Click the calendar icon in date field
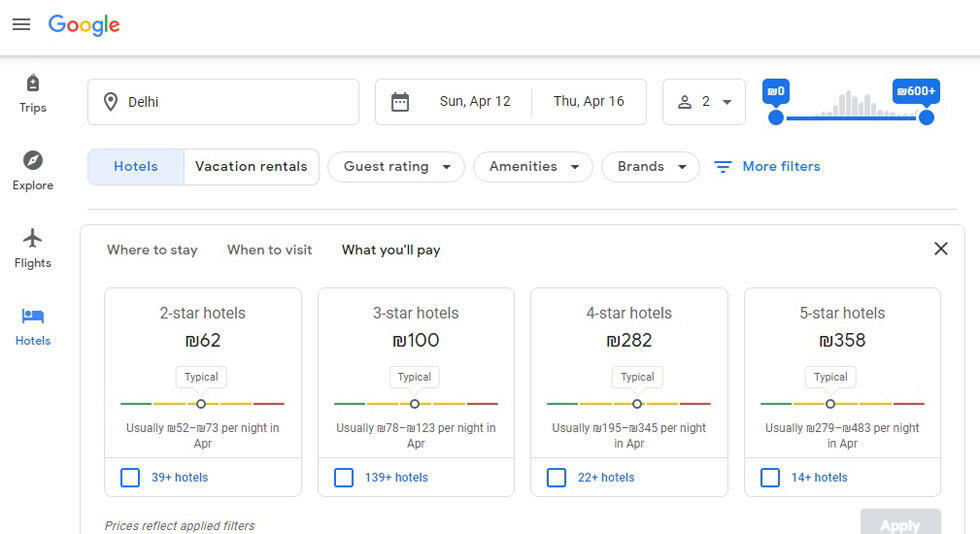The height and width of the screenshot is (534, 980). (x=400, y=102)
